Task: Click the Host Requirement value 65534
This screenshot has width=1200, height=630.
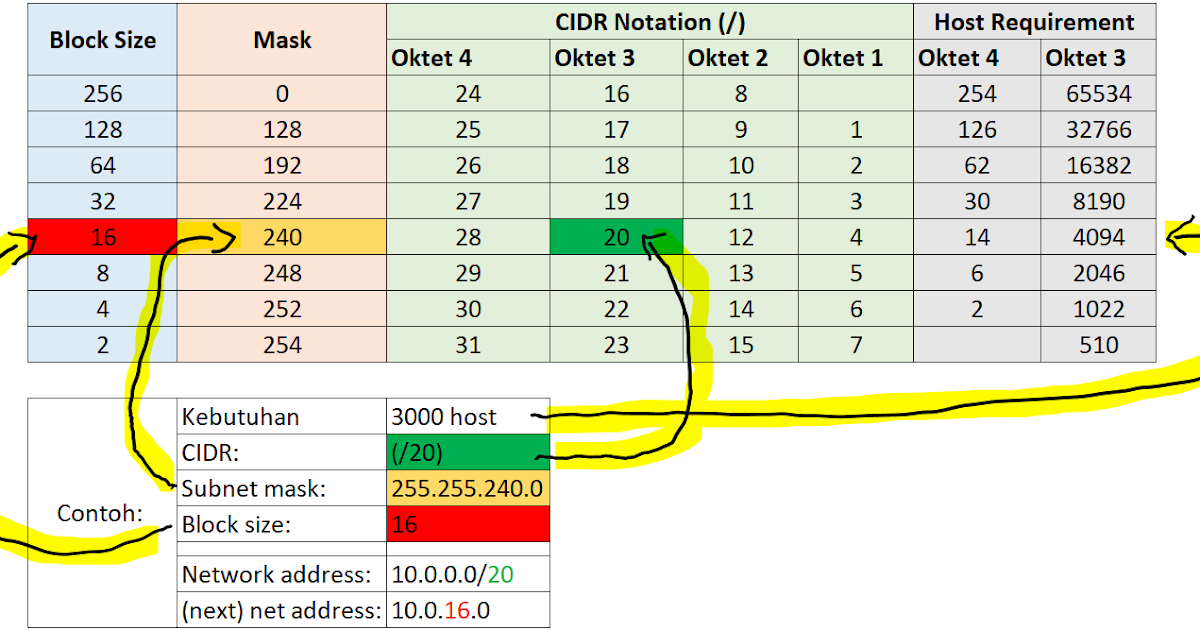Action: (1097, 93)
